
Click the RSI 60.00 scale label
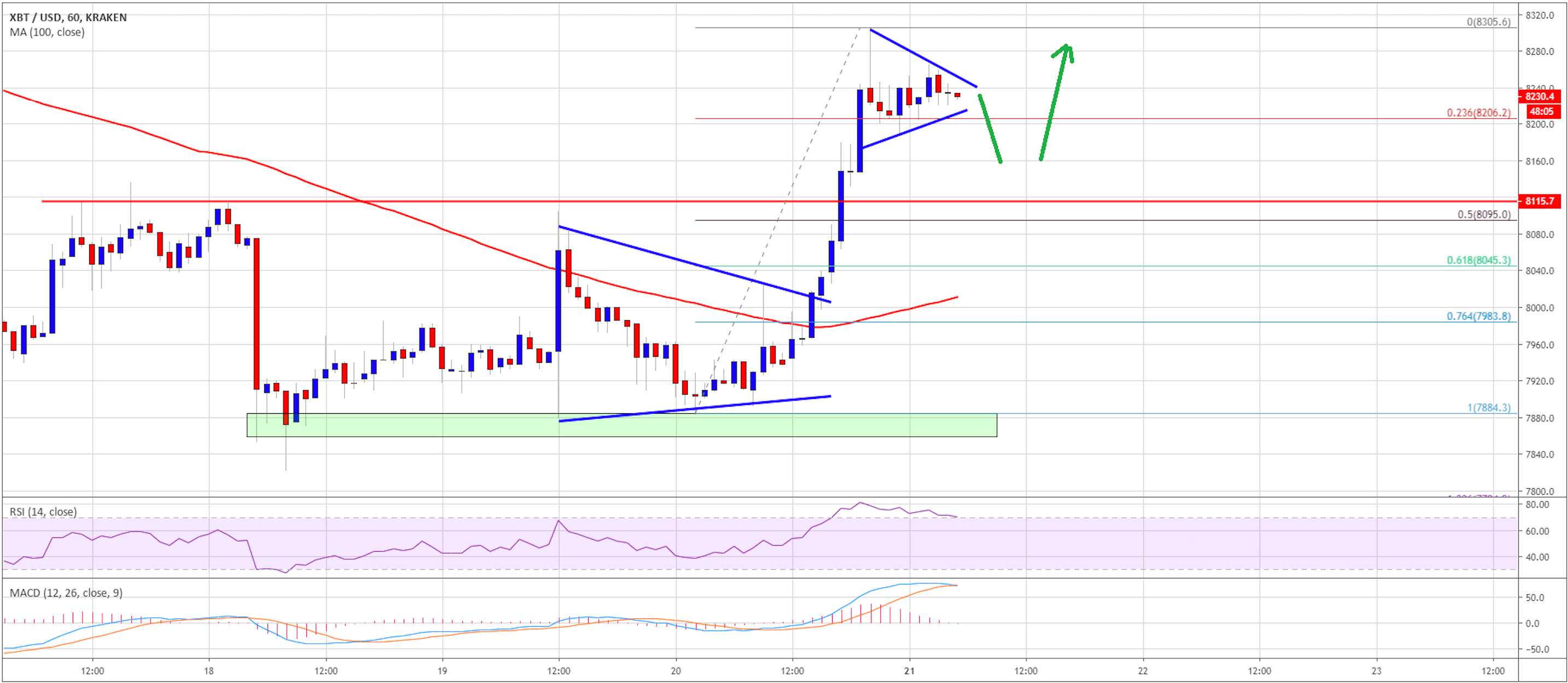click(1537, 531)
